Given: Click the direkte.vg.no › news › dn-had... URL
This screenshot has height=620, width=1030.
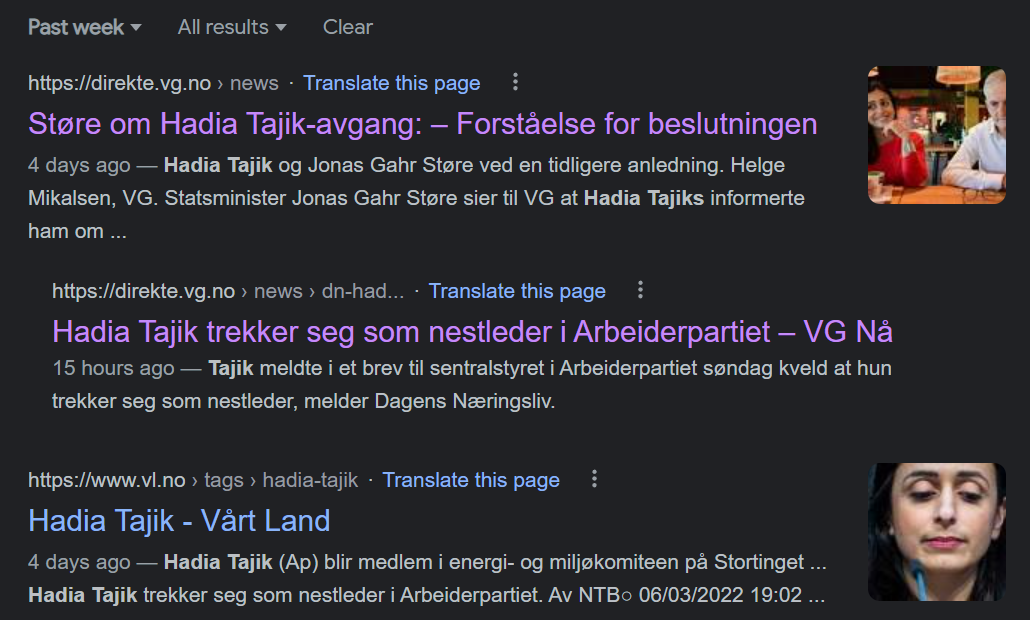Looking at the screenshot, I should [228, 291].
